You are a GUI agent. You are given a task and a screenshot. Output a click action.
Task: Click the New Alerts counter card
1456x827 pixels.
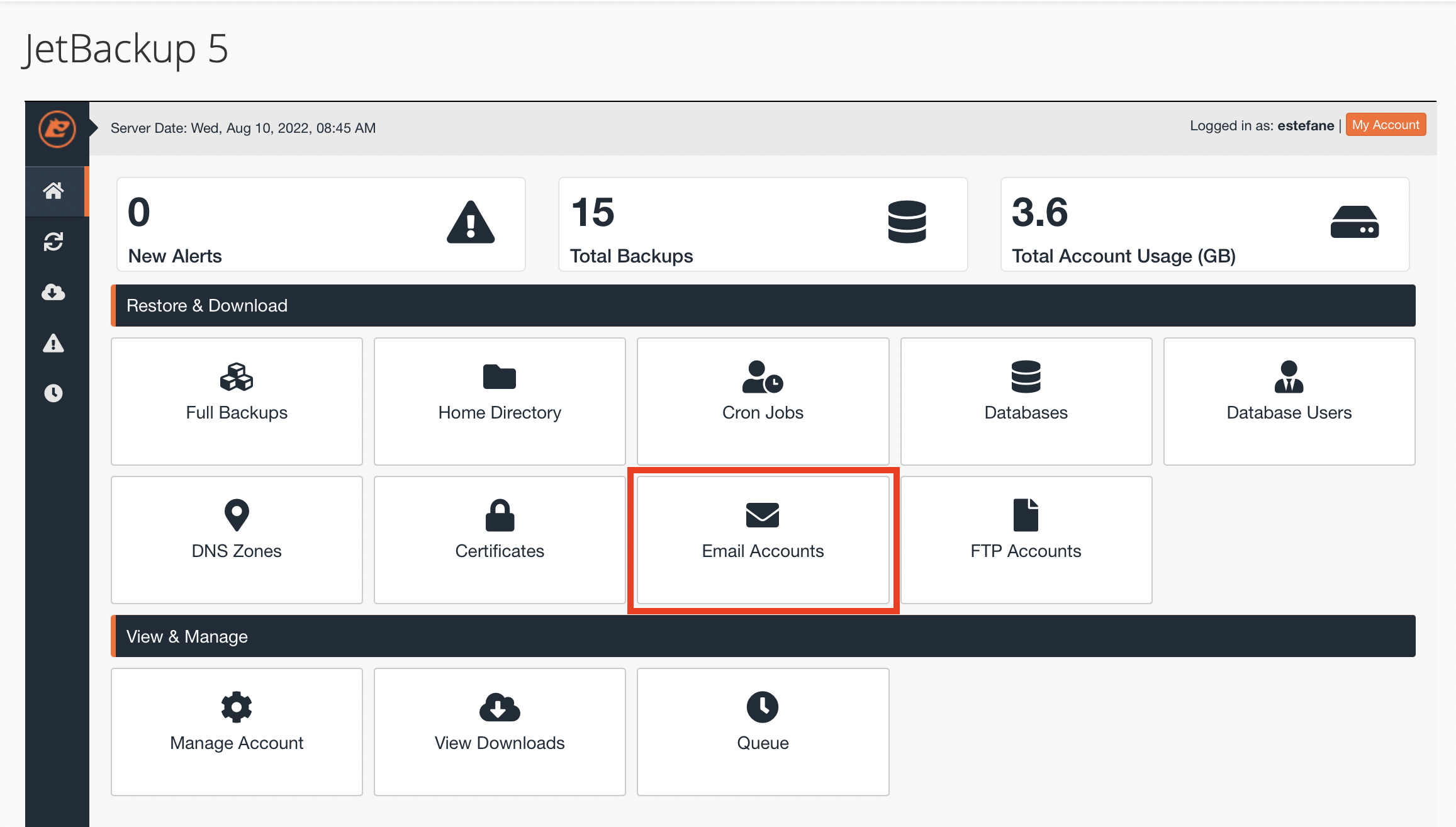[x=321, y=225]
